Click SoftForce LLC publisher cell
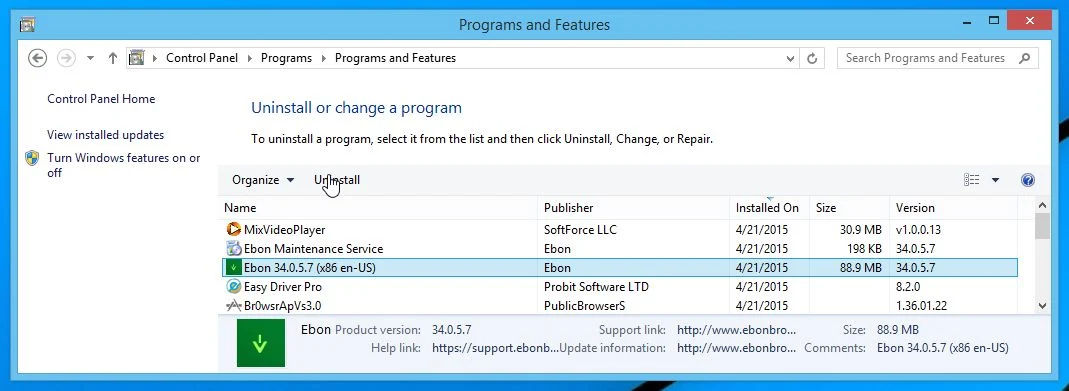1069x391 pixels. (579, 230)
